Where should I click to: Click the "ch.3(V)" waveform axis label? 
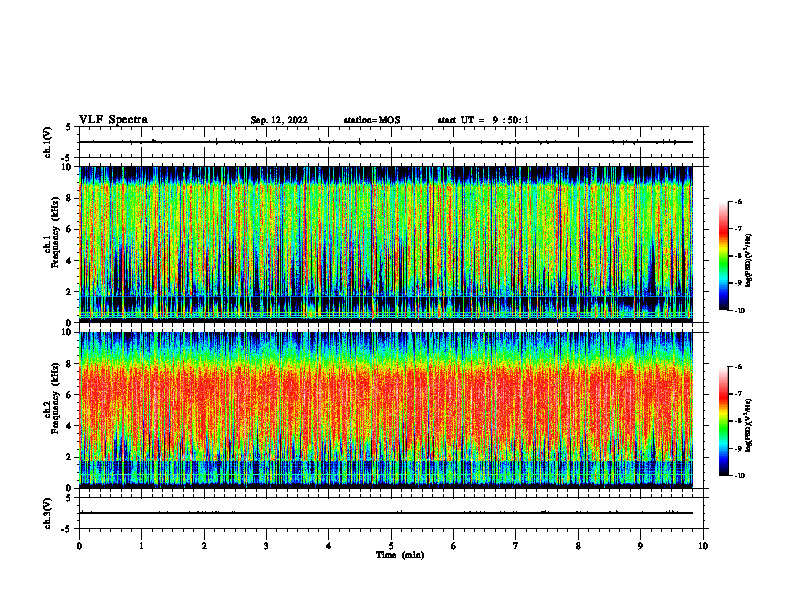coord(47,513)
